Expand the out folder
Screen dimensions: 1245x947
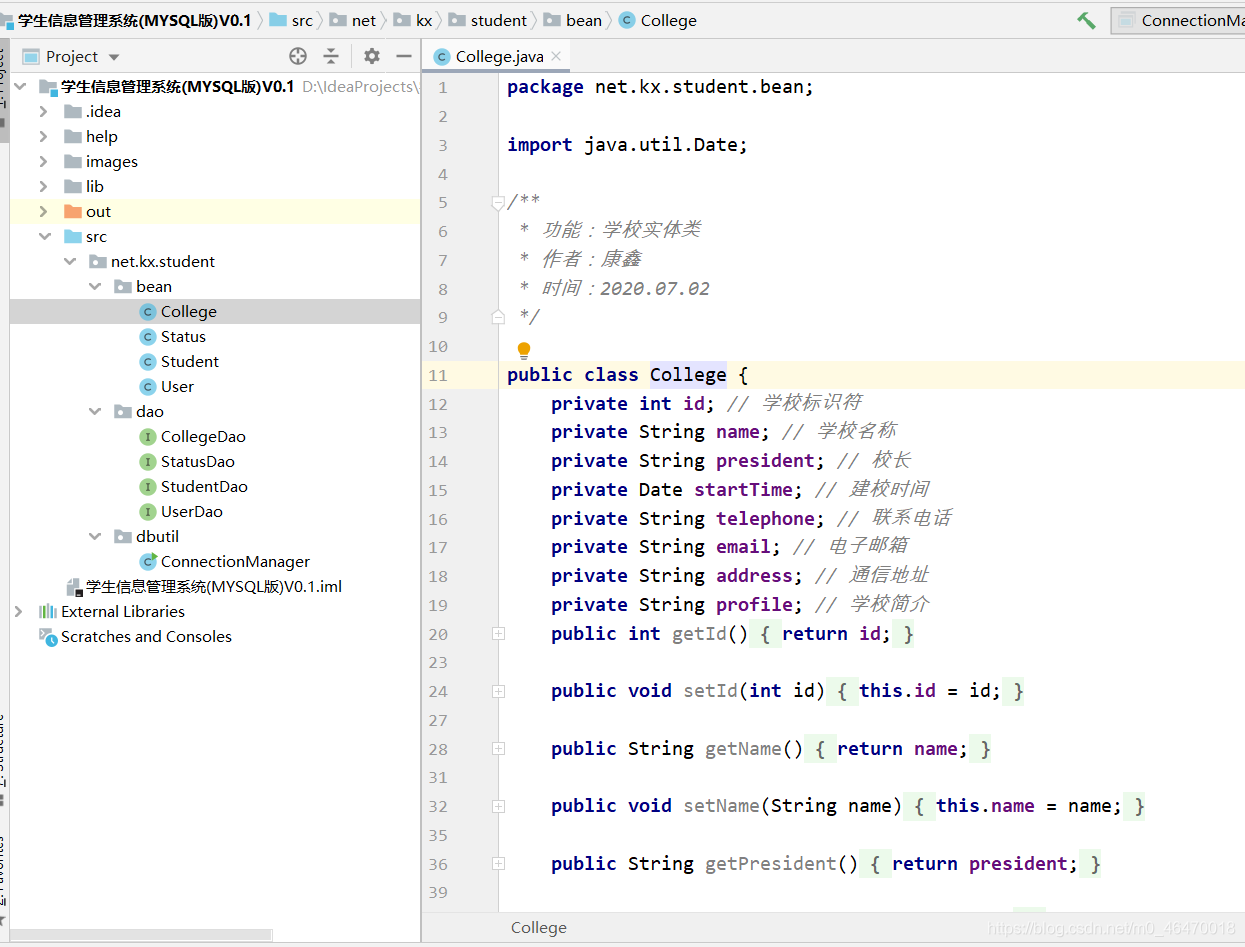pyautogui.click(x=43, y=211)
